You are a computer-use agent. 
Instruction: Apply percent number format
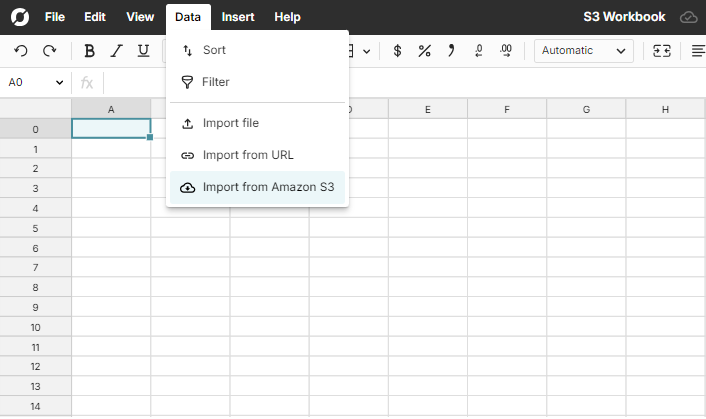[x=425, y=51]
